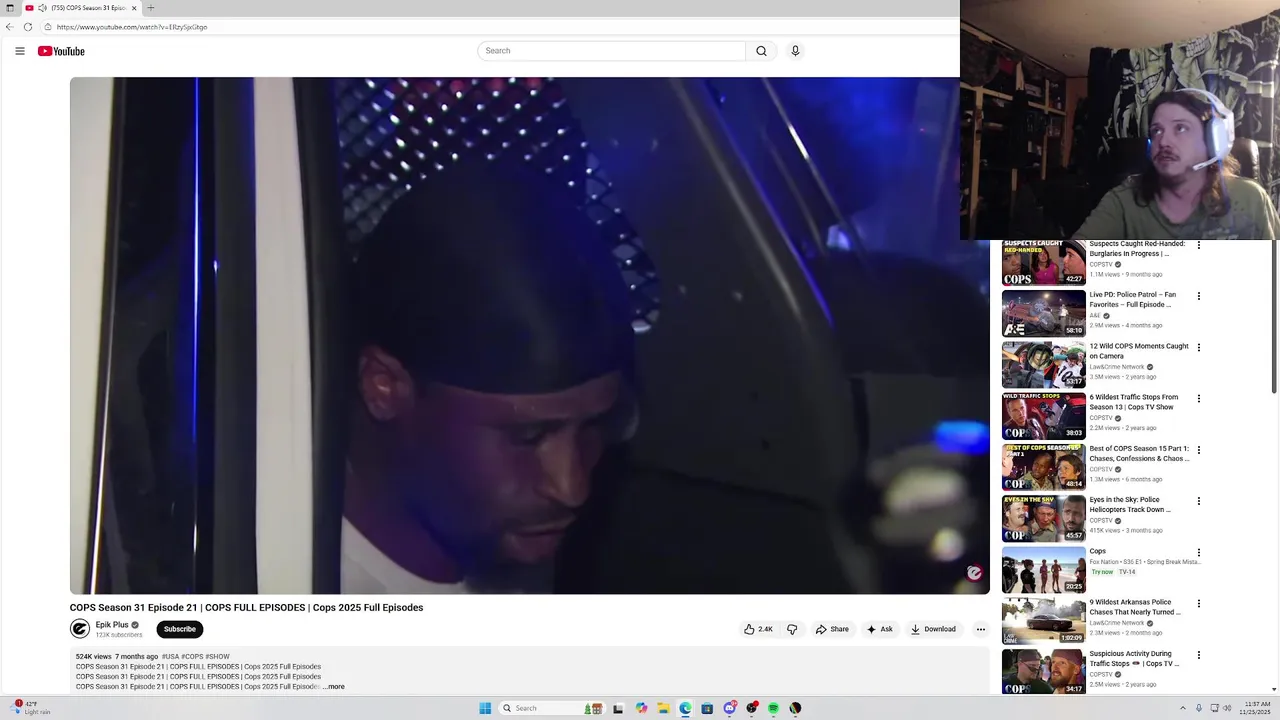Open Suspicious Activity During Traffic Stops thumbnail
Screen dimensions: 1280x720
click(1043, 671)
